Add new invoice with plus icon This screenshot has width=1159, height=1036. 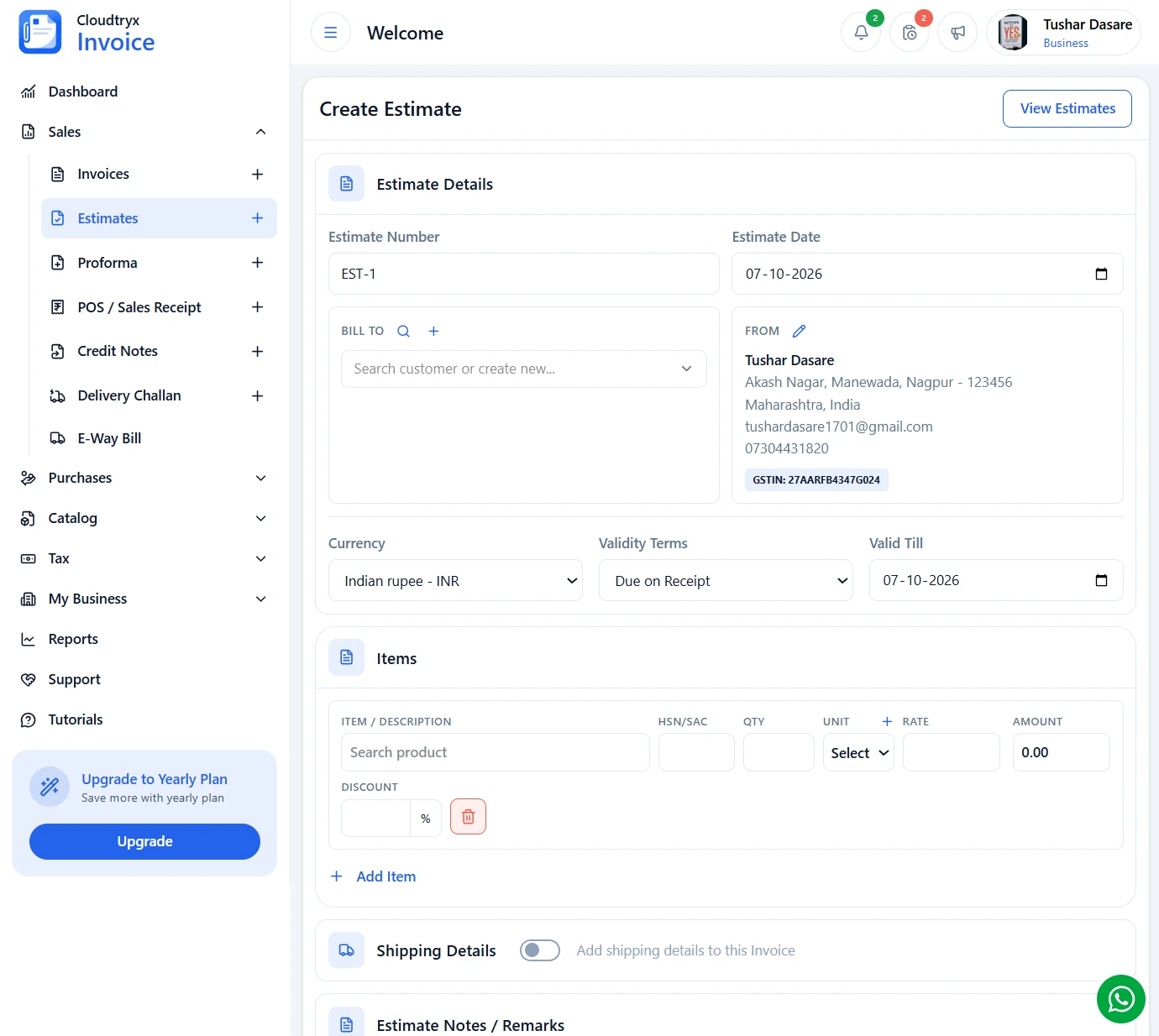coord(257,174)
